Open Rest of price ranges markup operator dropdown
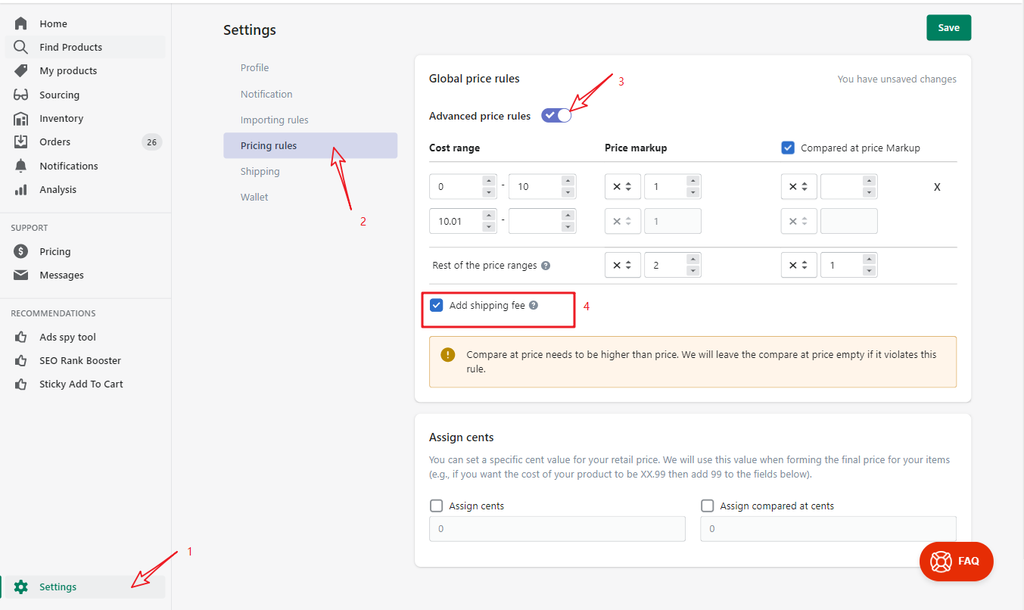Screen dimensions: 1024x610 click(622, 265)
